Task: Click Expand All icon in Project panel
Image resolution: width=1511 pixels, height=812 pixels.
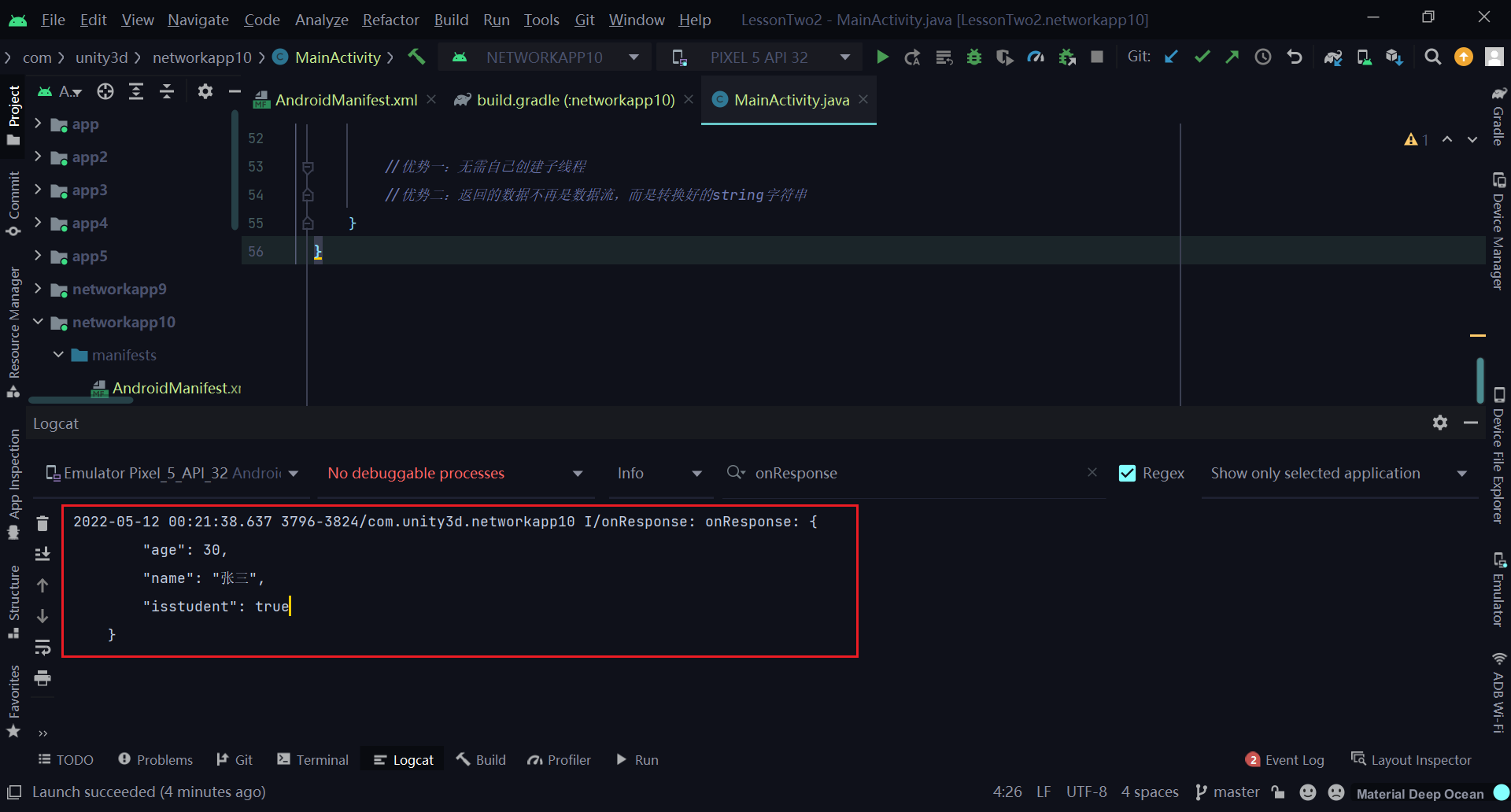Action: click(136, 92)
